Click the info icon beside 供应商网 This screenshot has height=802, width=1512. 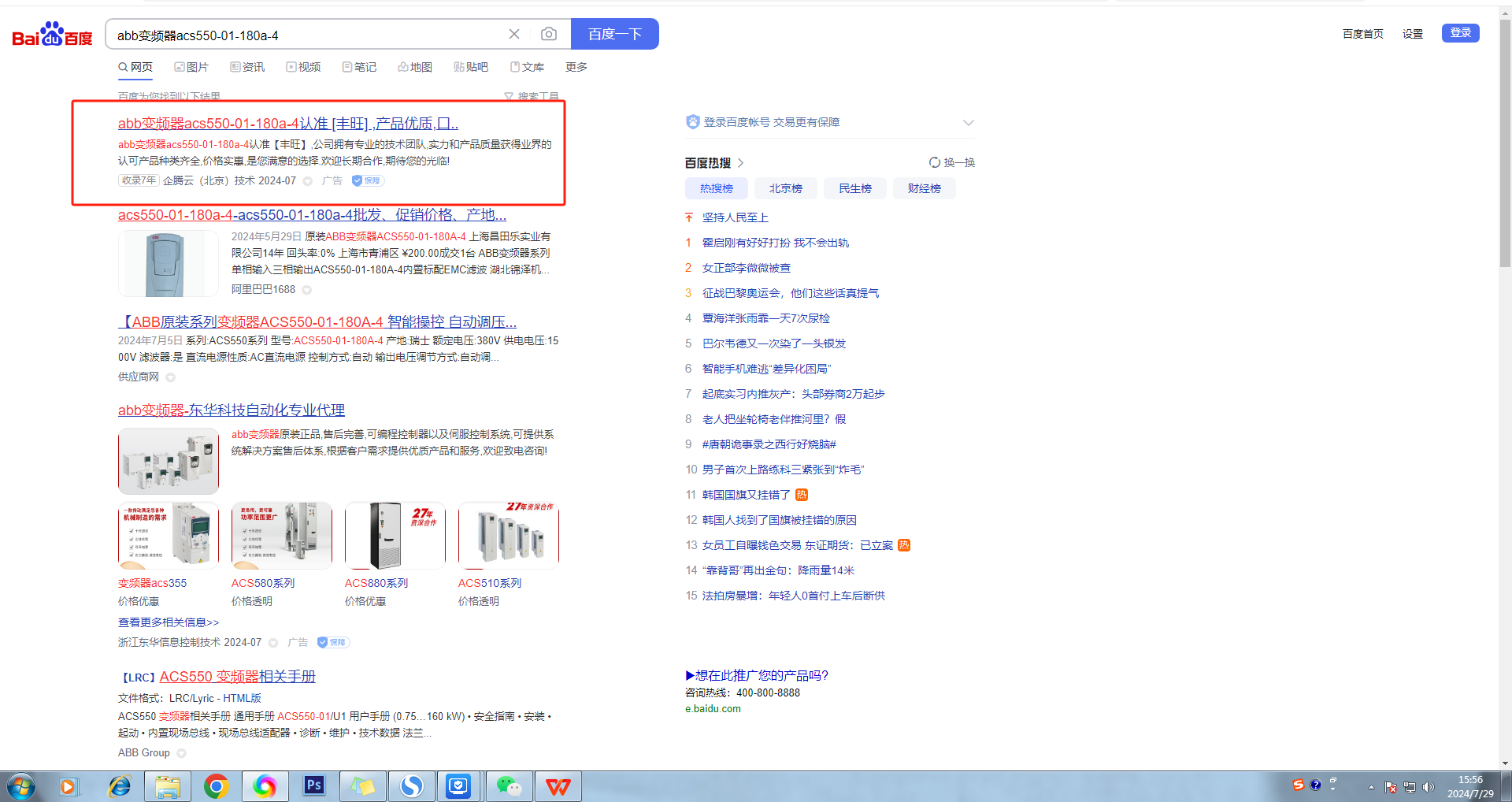click(x=170, y=377)
